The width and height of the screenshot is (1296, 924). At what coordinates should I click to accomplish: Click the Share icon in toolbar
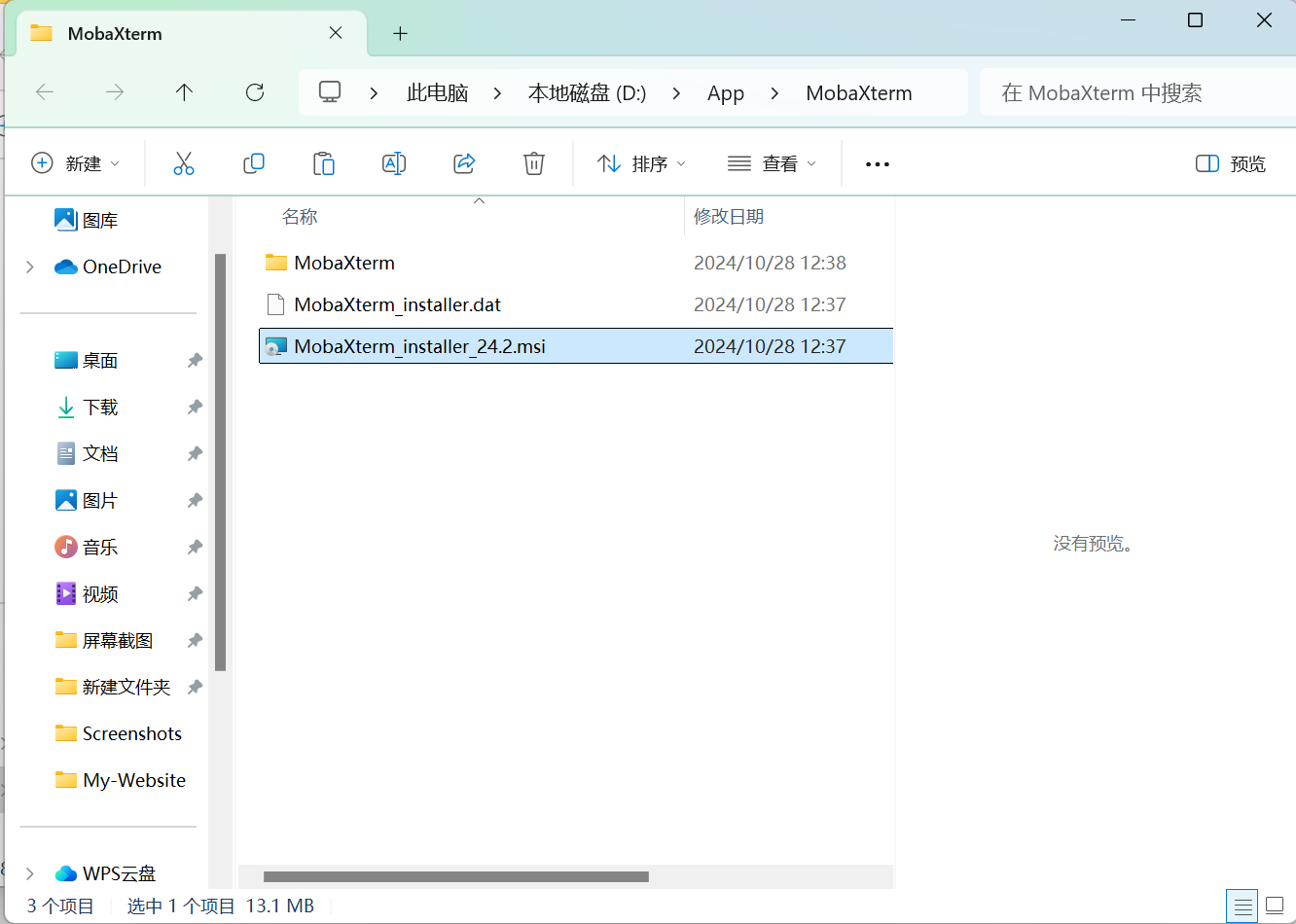[x=464, y=163]
